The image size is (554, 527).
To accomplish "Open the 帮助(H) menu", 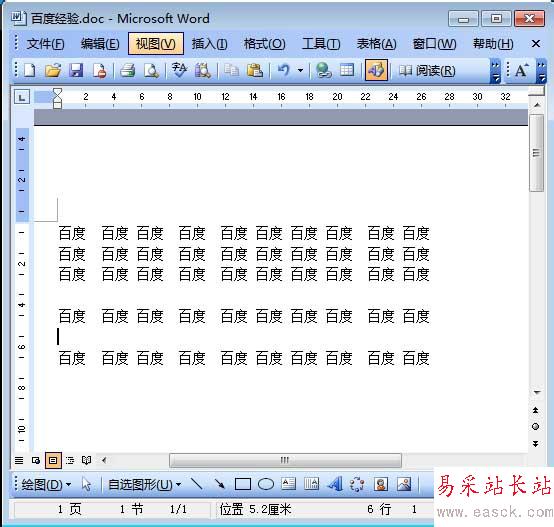I will coord(493,44).
